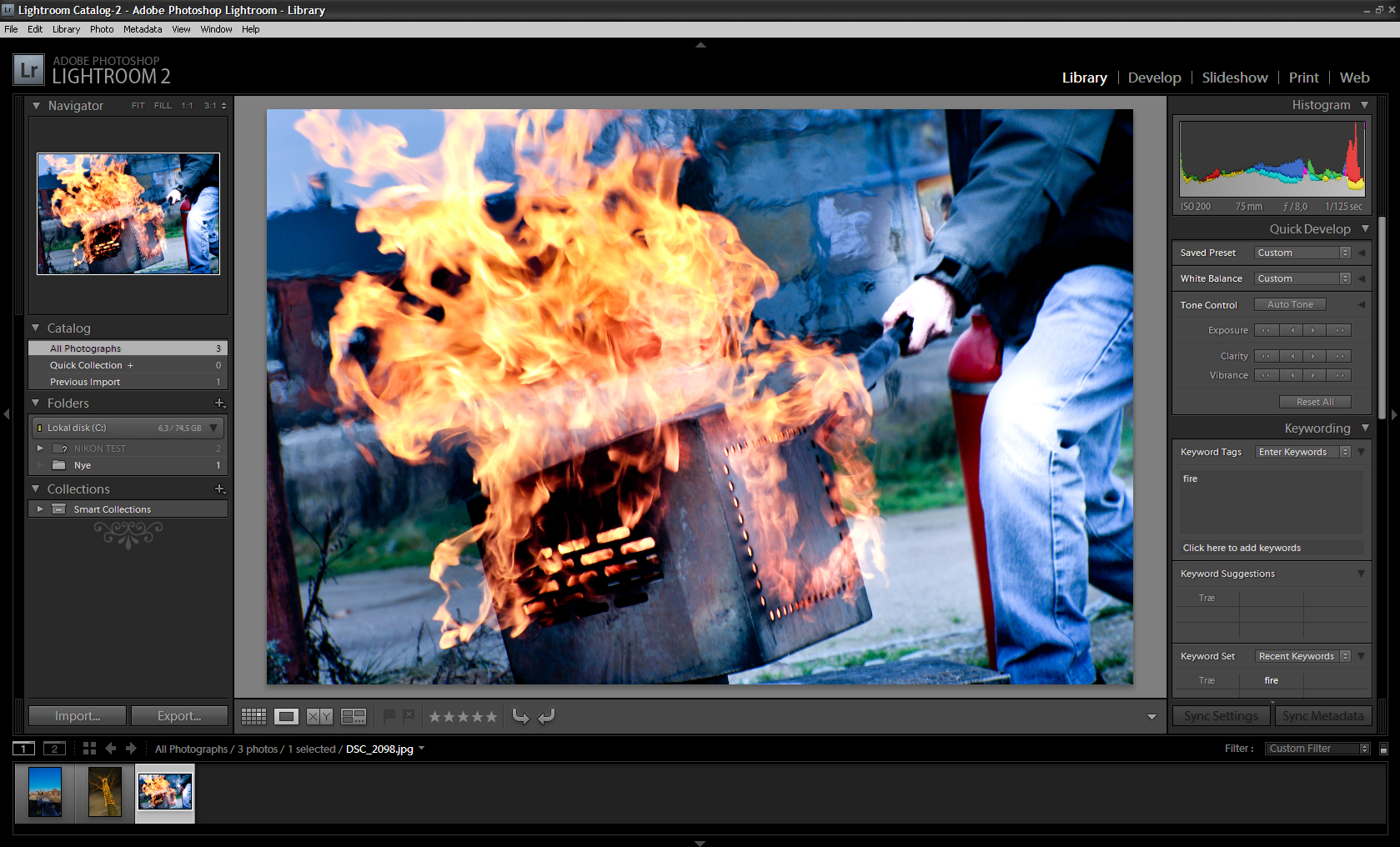1400x847 pixels.
Task: Click Auto Tone button
Action: point(1290,304)
